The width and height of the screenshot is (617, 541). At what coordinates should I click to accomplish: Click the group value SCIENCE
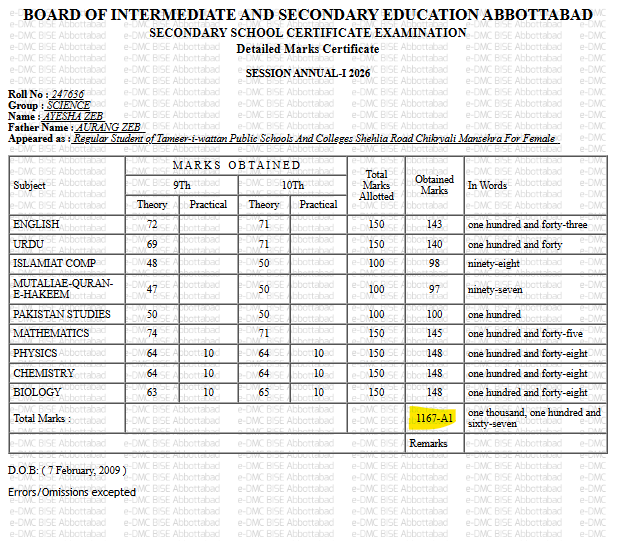pyautogui.click(x=68, y=105)
